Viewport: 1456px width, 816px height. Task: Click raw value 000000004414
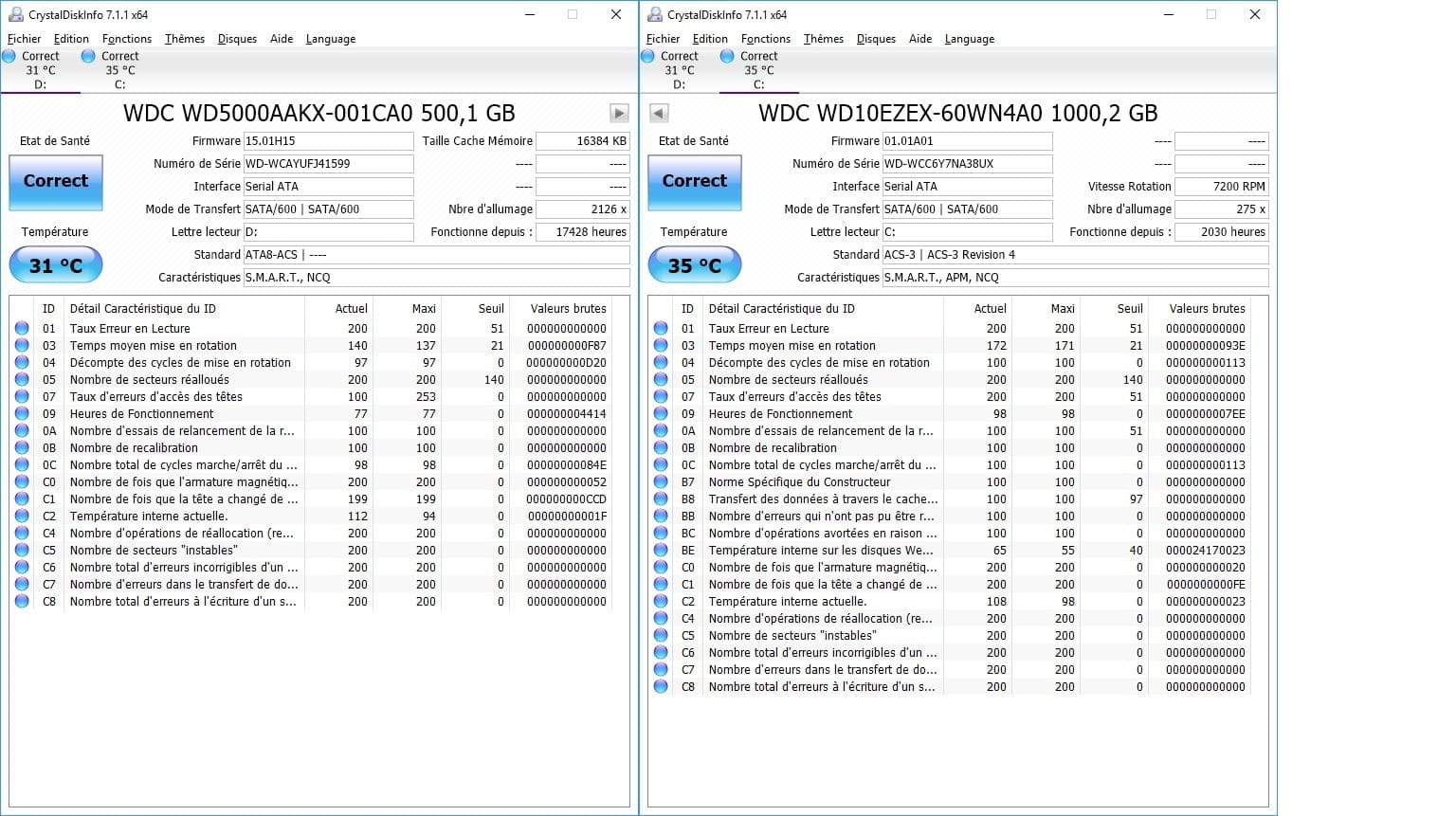567,414
